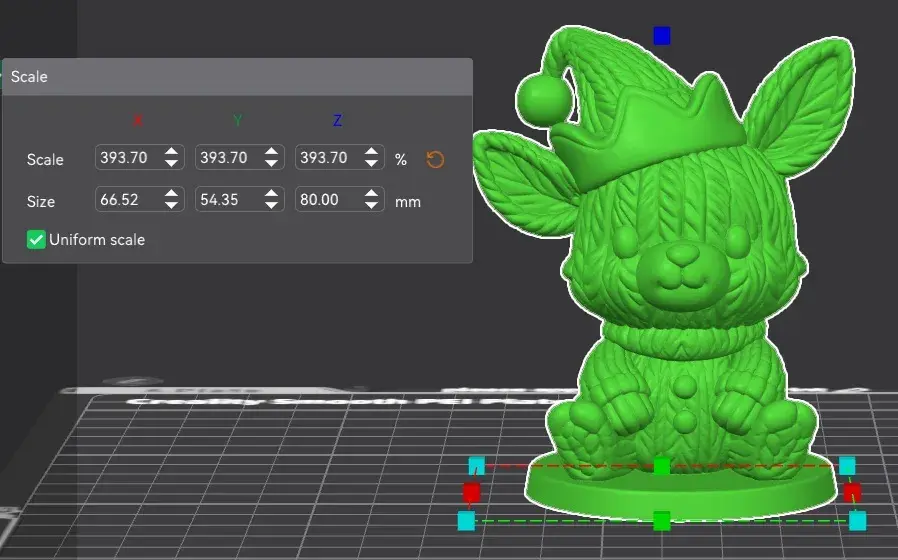Image resolution: width=898 pixels, height=560 pixels.
Task: Increase Scale Z with its up arrow
Action: pyautogui.click(x=371, y=152)
